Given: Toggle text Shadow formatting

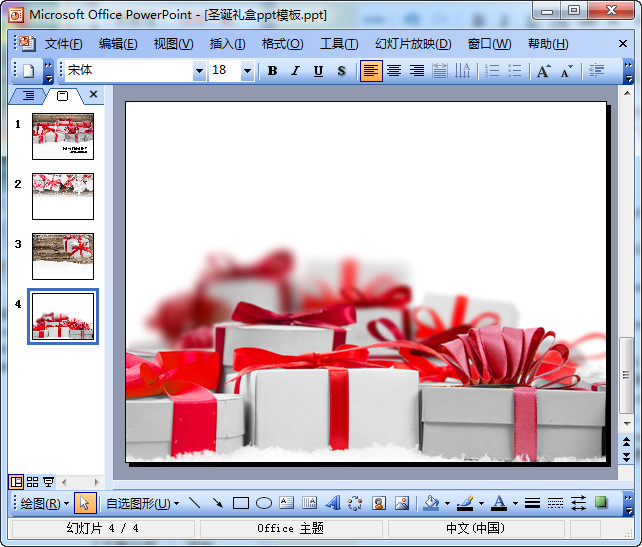Looking at the screenshot, I should (341, 71).
